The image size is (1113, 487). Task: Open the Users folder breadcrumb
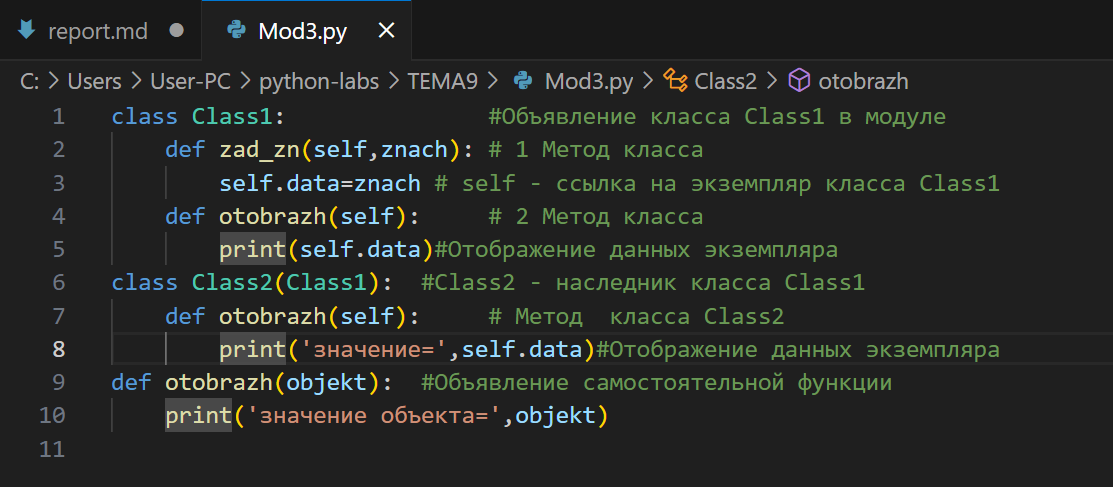(x=94, y=81)
